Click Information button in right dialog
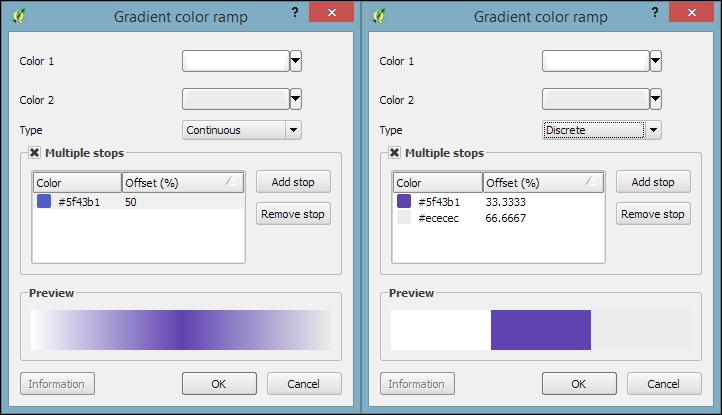The height and width of the screenshot is (415, 722). [x=417, y=384]
